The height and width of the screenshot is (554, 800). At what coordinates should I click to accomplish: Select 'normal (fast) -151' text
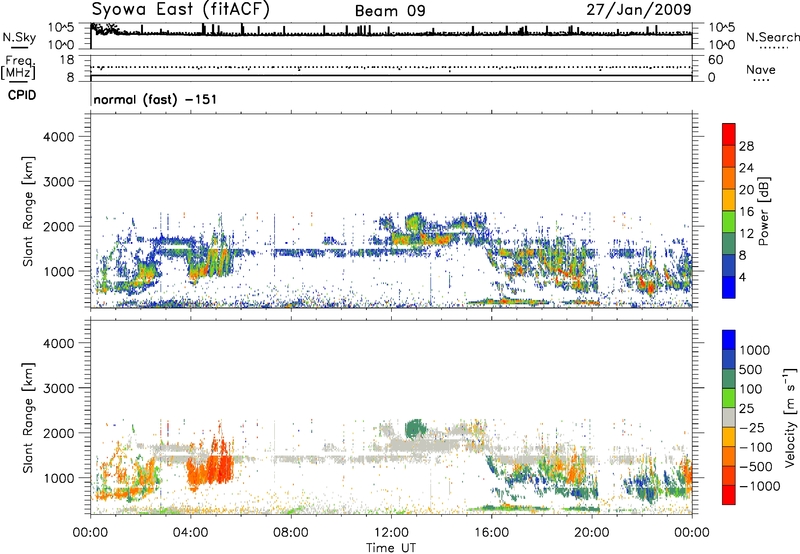tap(155, 99)
